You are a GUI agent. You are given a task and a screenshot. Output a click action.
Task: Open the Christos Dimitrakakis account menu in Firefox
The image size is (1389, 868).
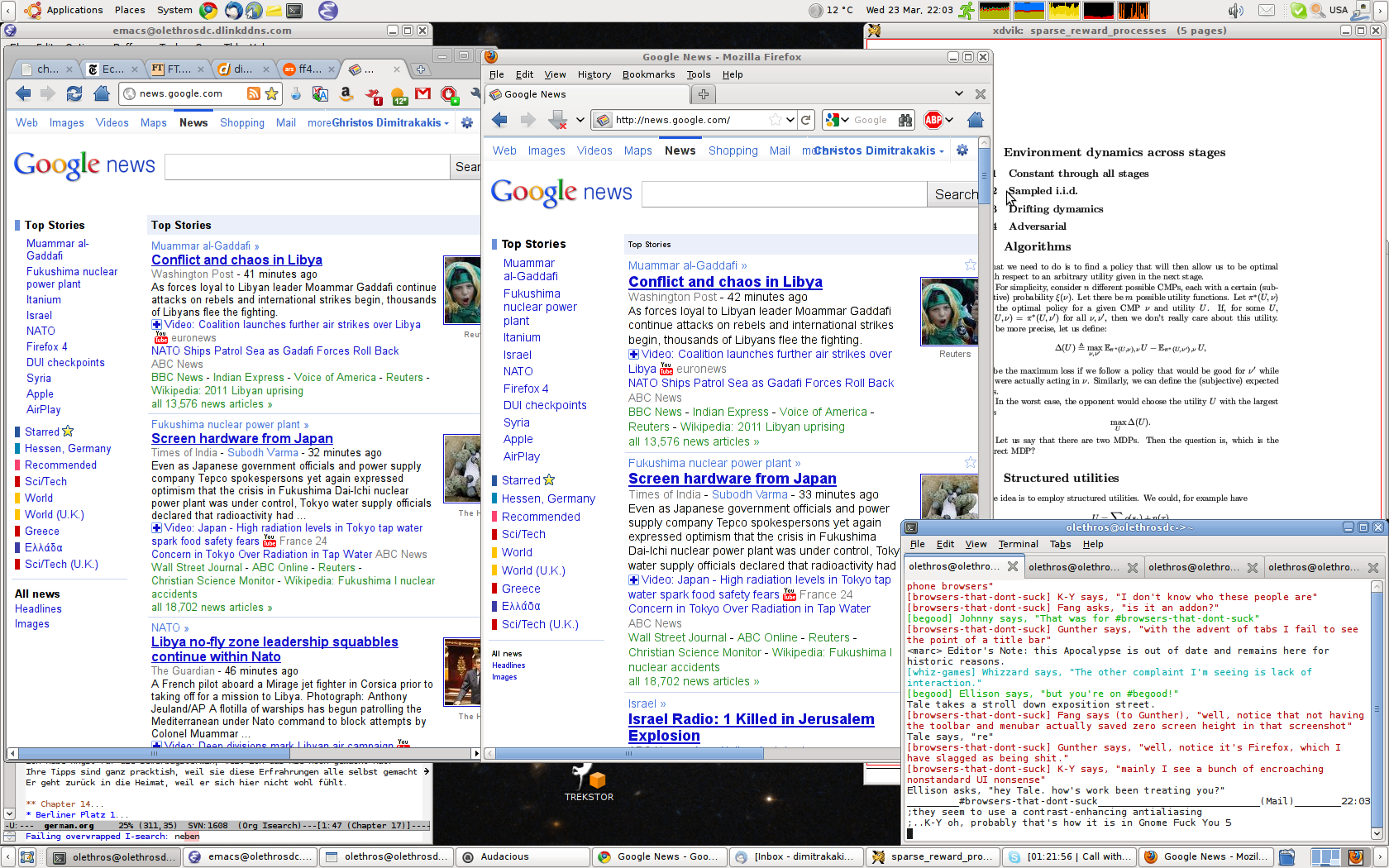click(x=880, y=150)
